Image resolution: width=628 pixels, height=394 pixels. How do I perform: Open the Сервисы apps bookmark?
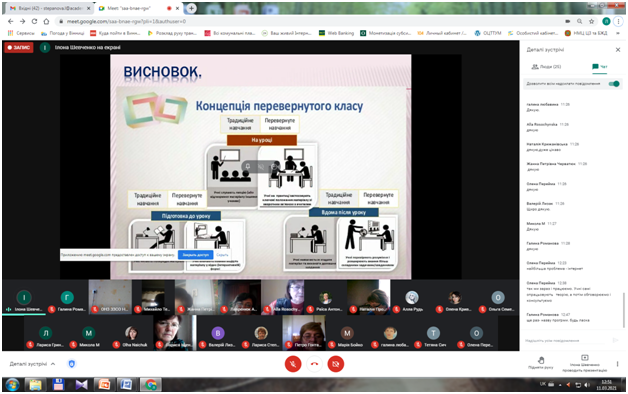click(x=21, y=33)
